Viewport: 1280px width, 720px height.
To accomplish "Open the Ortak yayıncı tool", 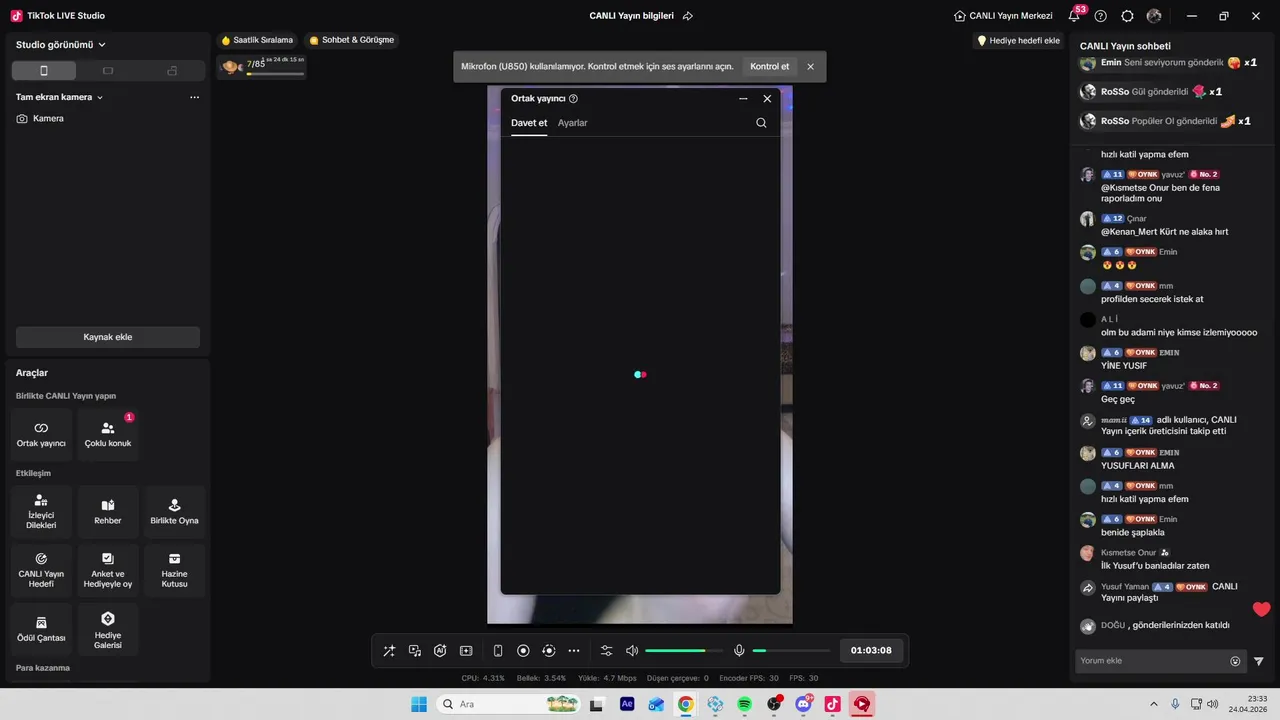I will click(41, 434).
